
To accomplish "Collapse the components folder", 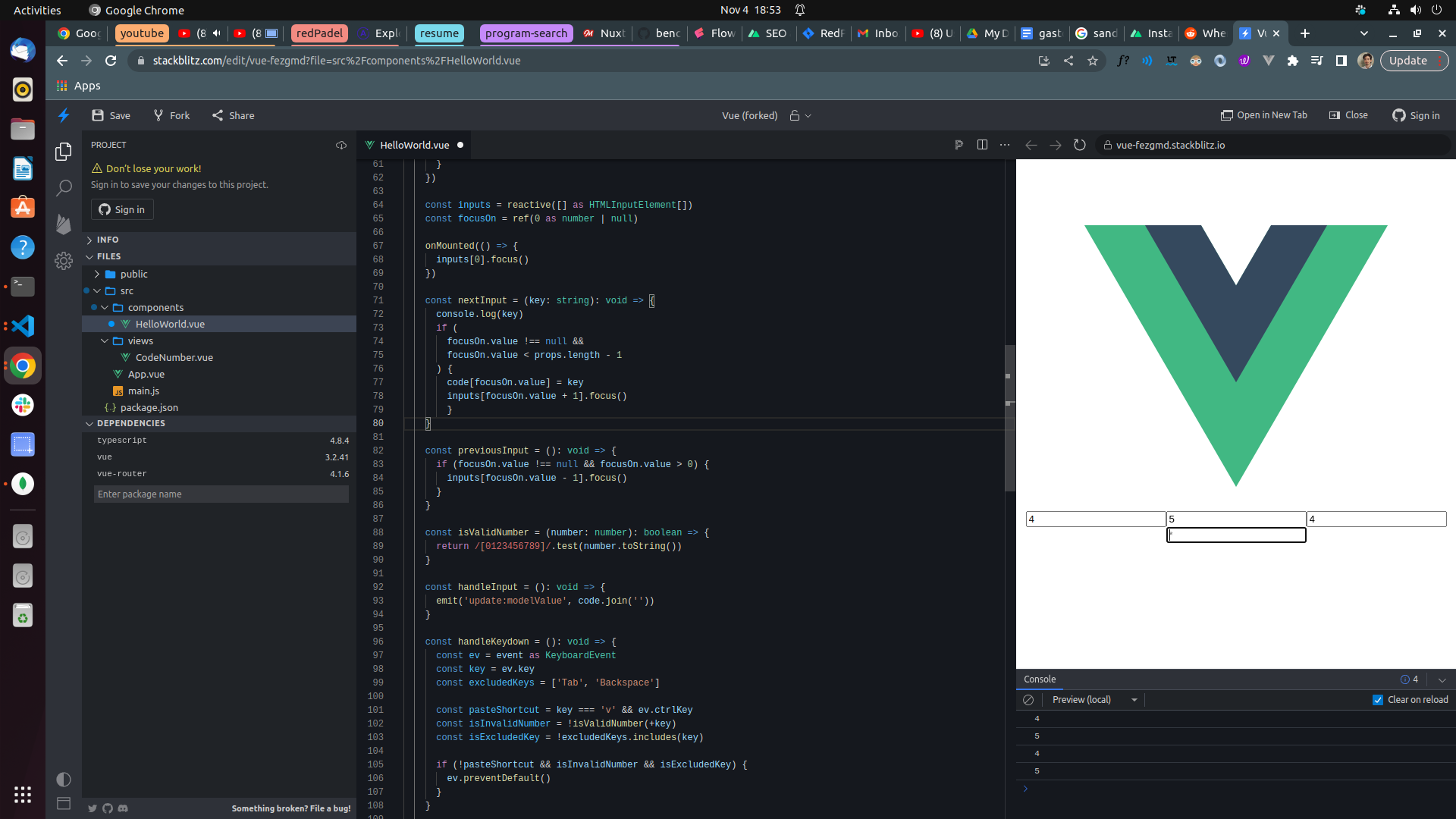I will pyautogui.click(x=155, y=307).
